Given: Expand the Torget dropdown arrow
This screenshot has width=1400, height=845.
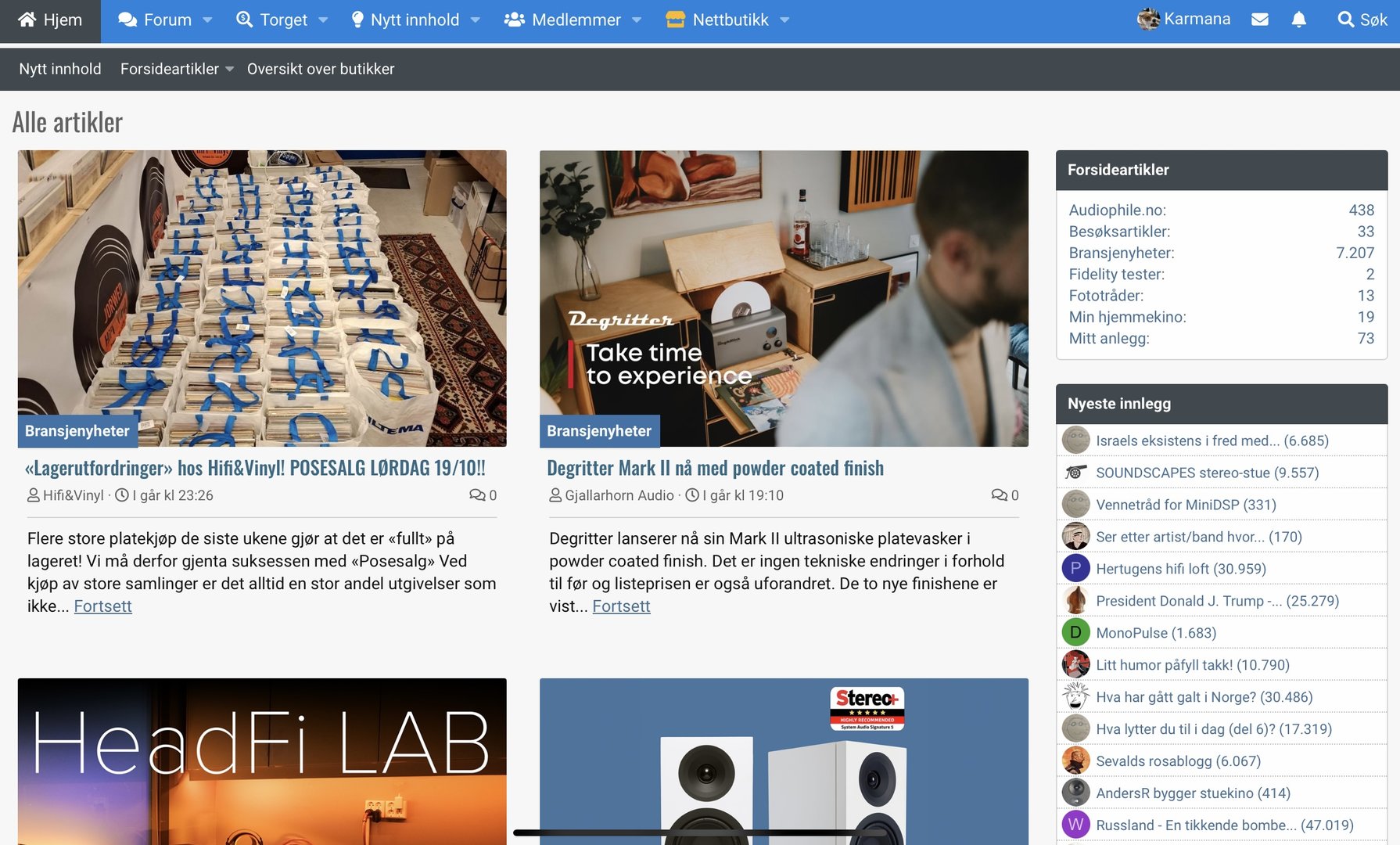Looking at the screenshot, I should pyautogui.click(x=323, y=20).
